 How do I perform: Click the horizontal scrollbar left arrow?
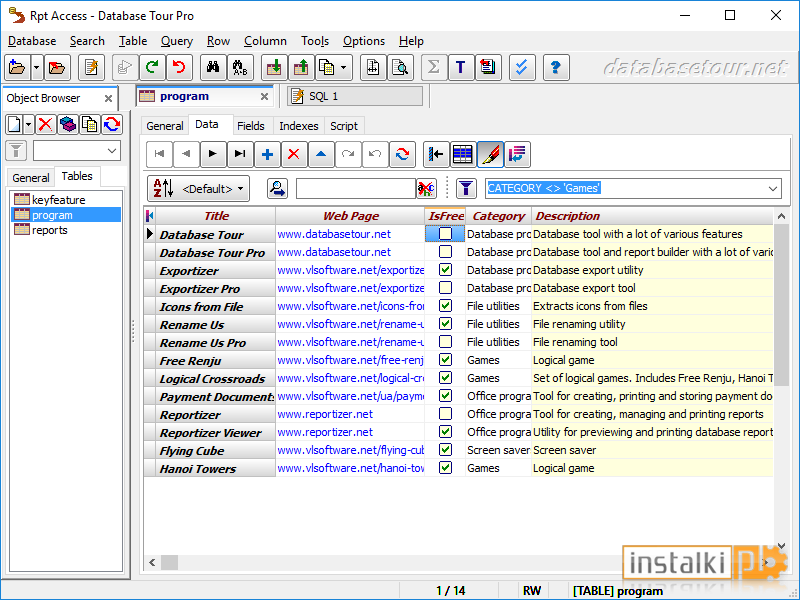coord(152,562)
